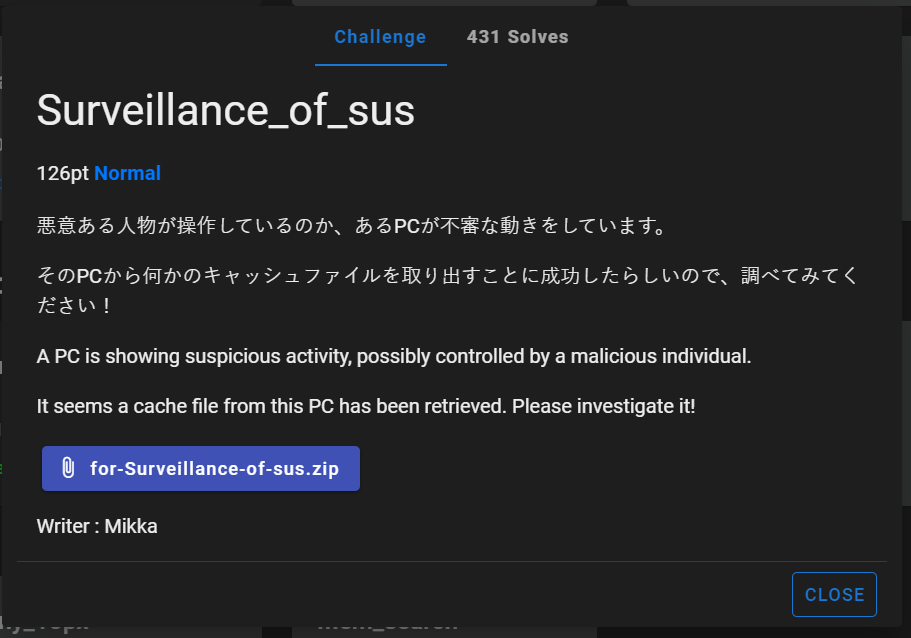Switch to the Challenge tab
The height and width of the screenshot is (638, 911).
[381, 37]
